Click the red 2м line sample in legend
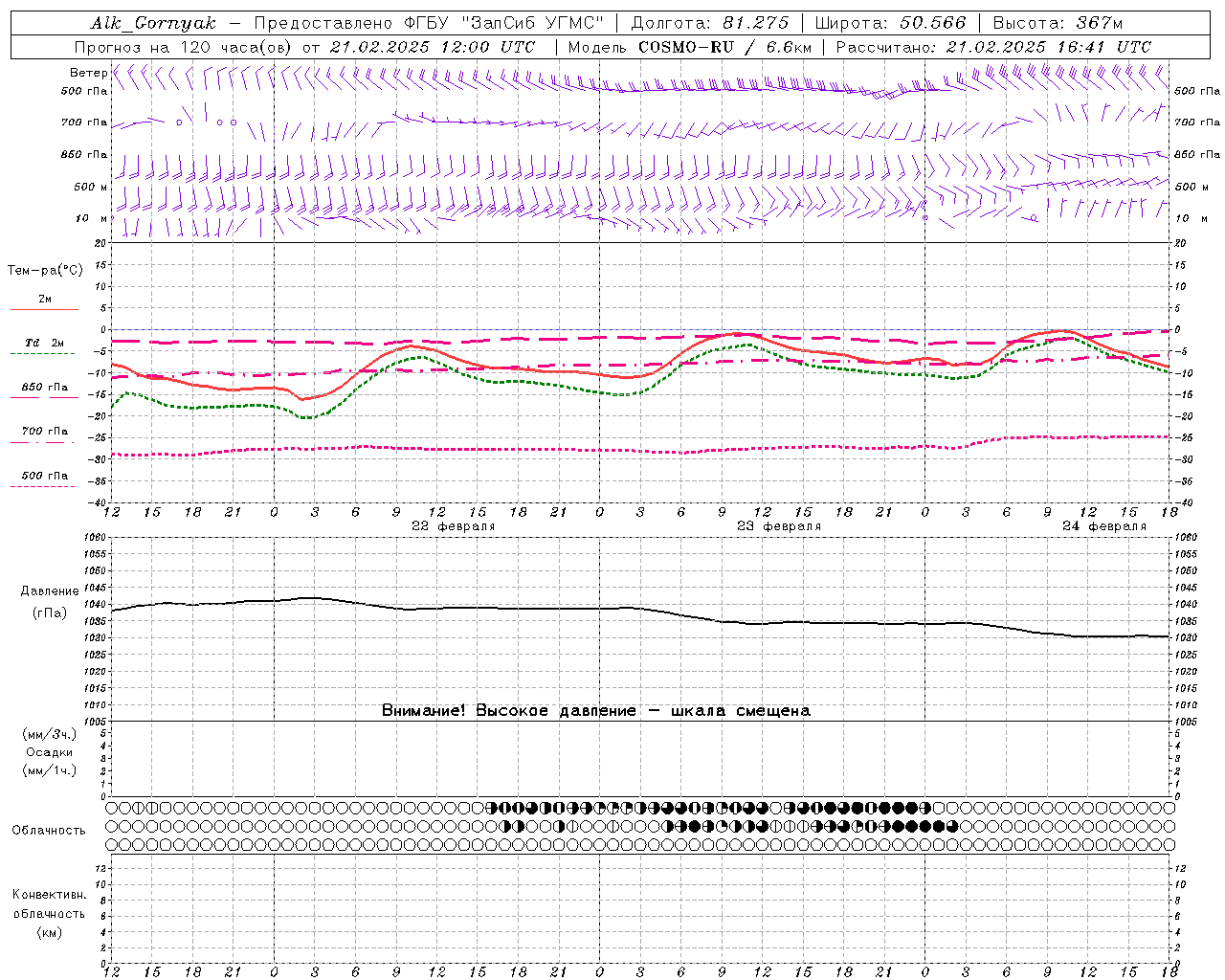 click(44, 310)
